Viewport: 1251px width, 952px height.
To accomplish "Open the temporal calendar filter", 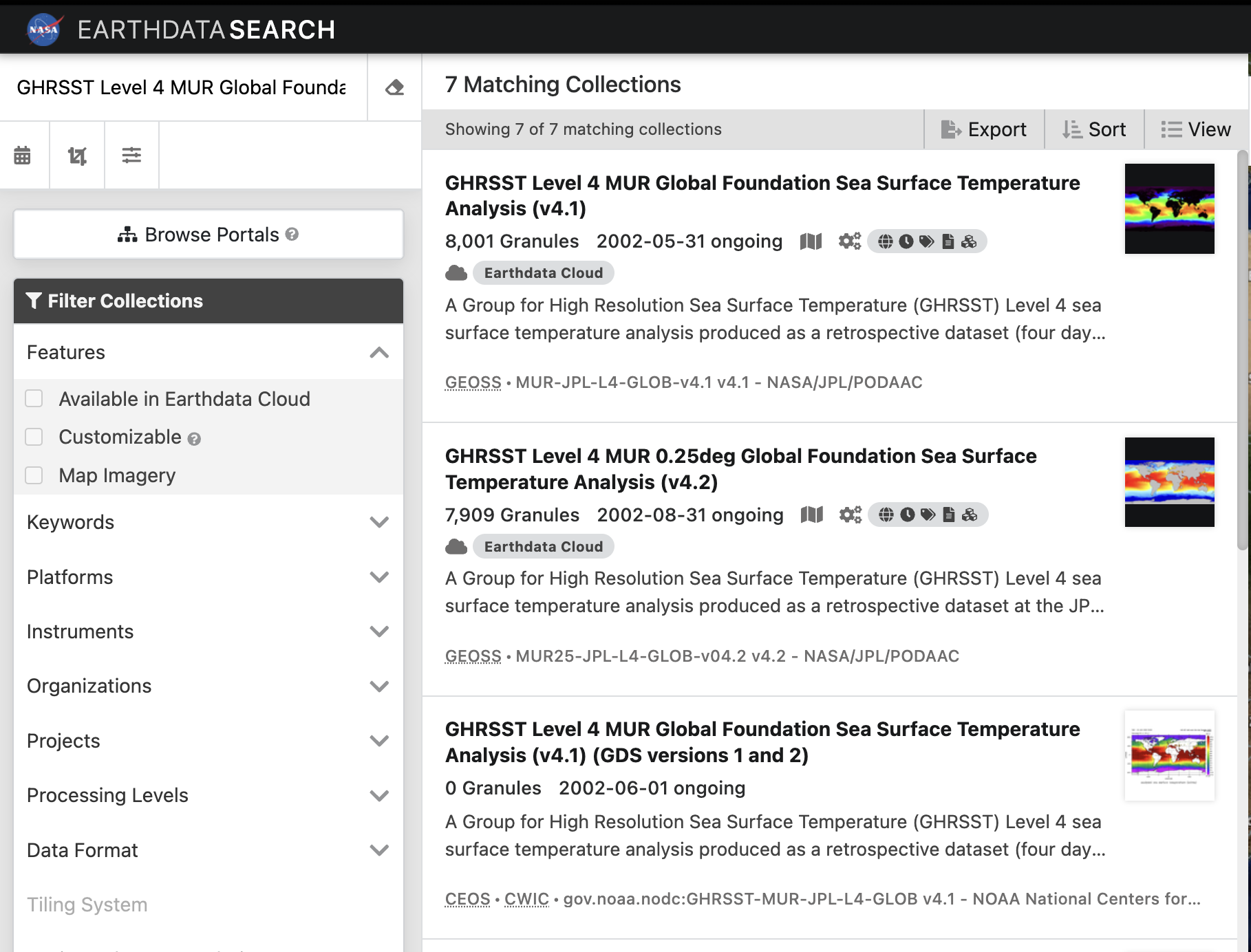I will (23, 155).
